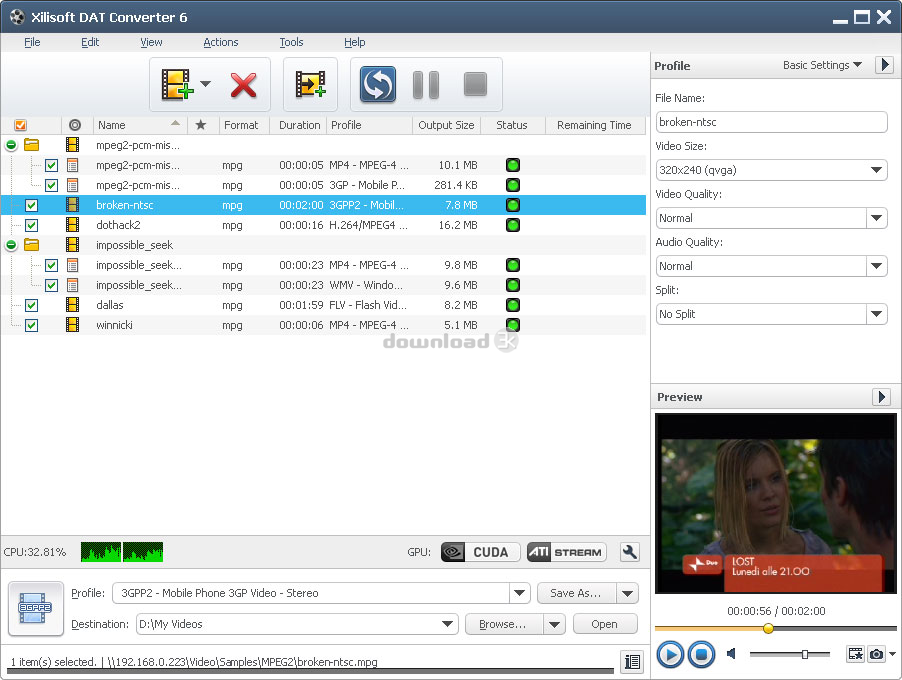The width and height of the screenshot is (902, 680).
Task: Uncheck the winnicki file checkbox
Action: (31, 325)
